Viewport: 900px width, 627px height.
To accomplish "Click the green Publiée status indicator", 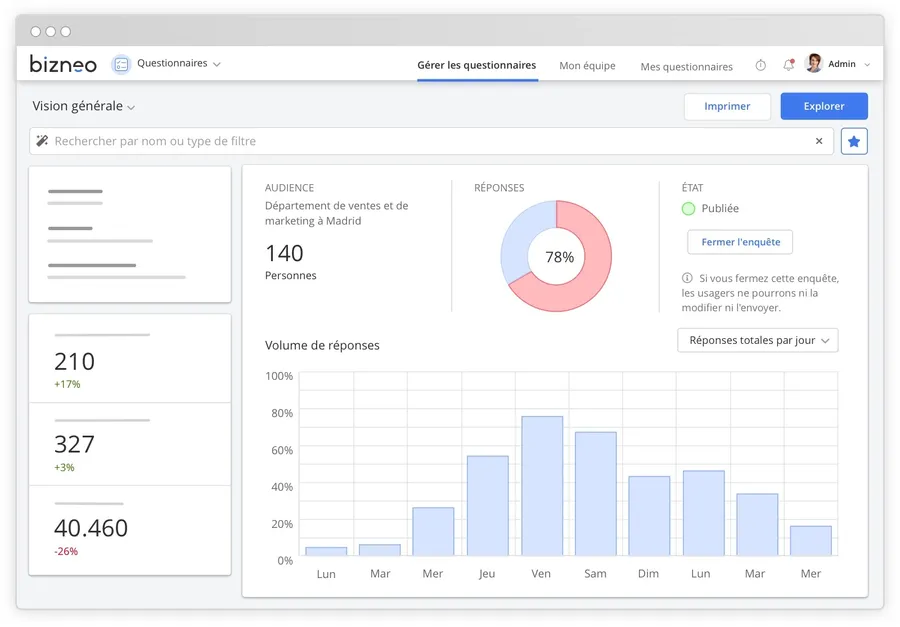I will tap(688, 208).
